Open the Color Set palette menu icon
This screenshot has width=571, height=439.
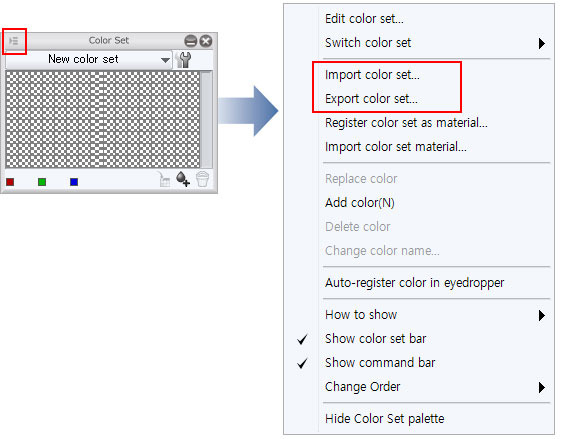[14, 41]
